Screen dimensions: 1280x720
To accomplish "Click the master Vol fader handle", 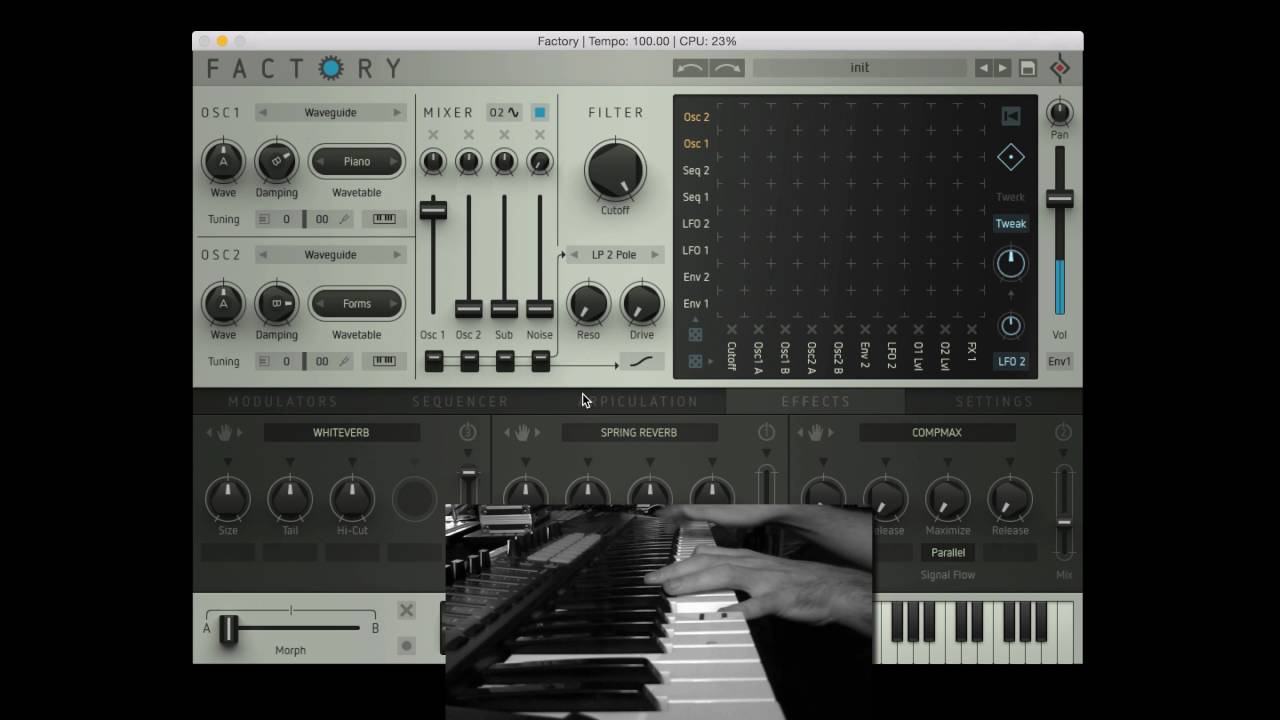I will click(x=1059, y=198).
